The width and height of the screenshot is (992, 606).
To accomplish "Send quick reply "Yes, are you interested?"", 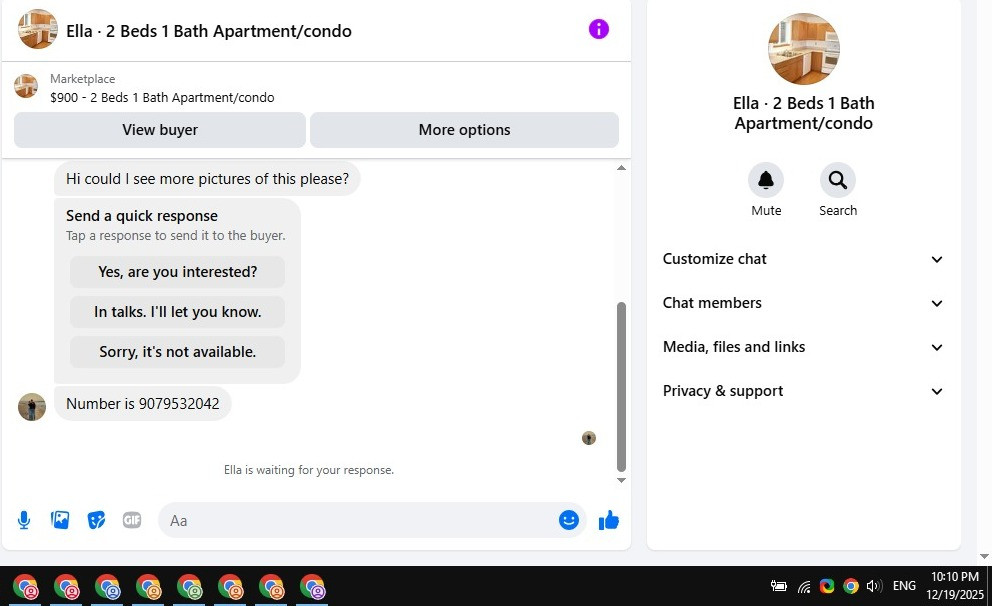I will 177,272.
